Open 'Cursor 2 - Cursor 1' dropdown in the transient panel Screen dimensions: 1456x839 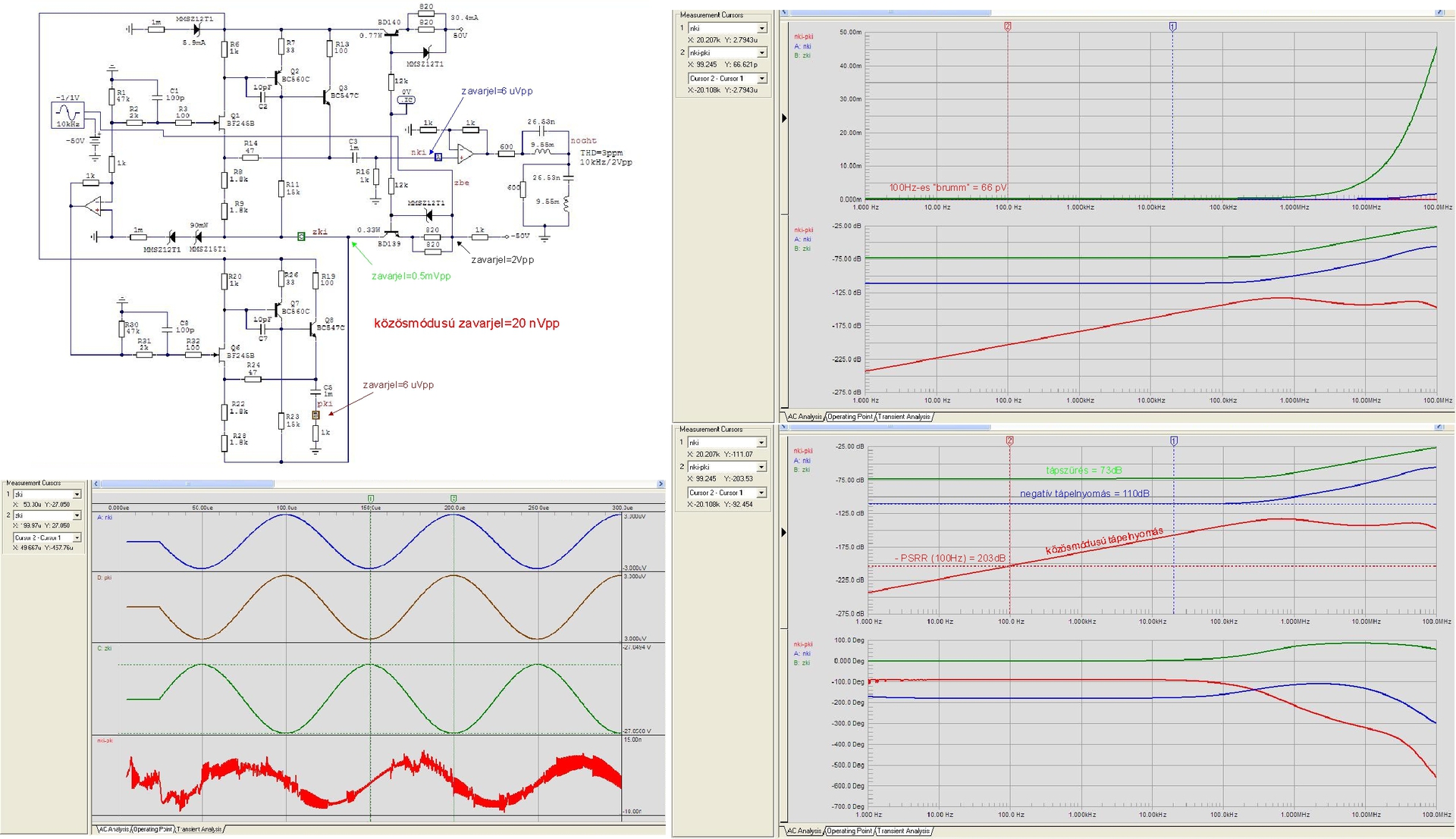tap(77, 537)
